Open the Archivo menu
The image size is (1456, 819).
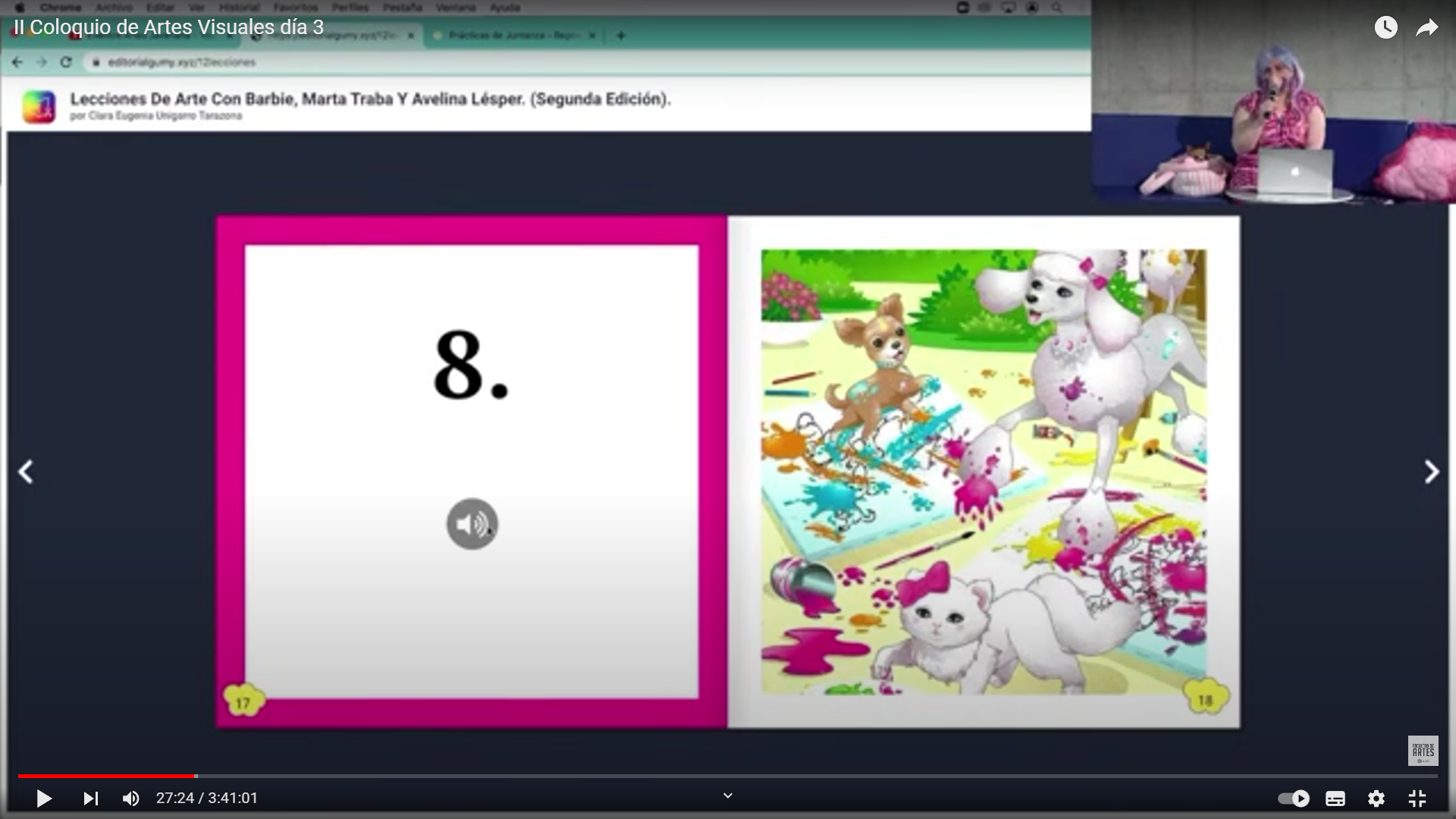coord(114,8)
